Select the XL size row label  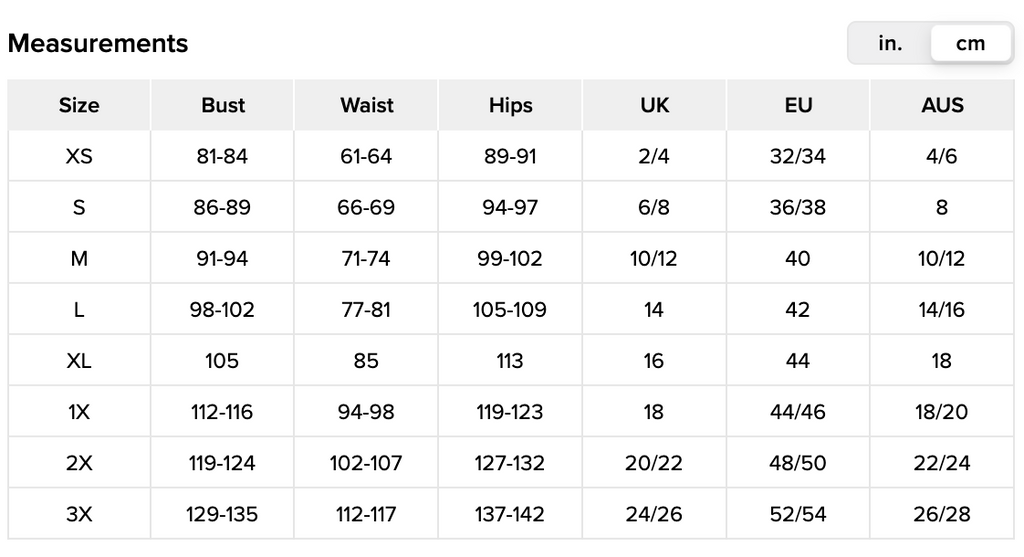(79, 360)
